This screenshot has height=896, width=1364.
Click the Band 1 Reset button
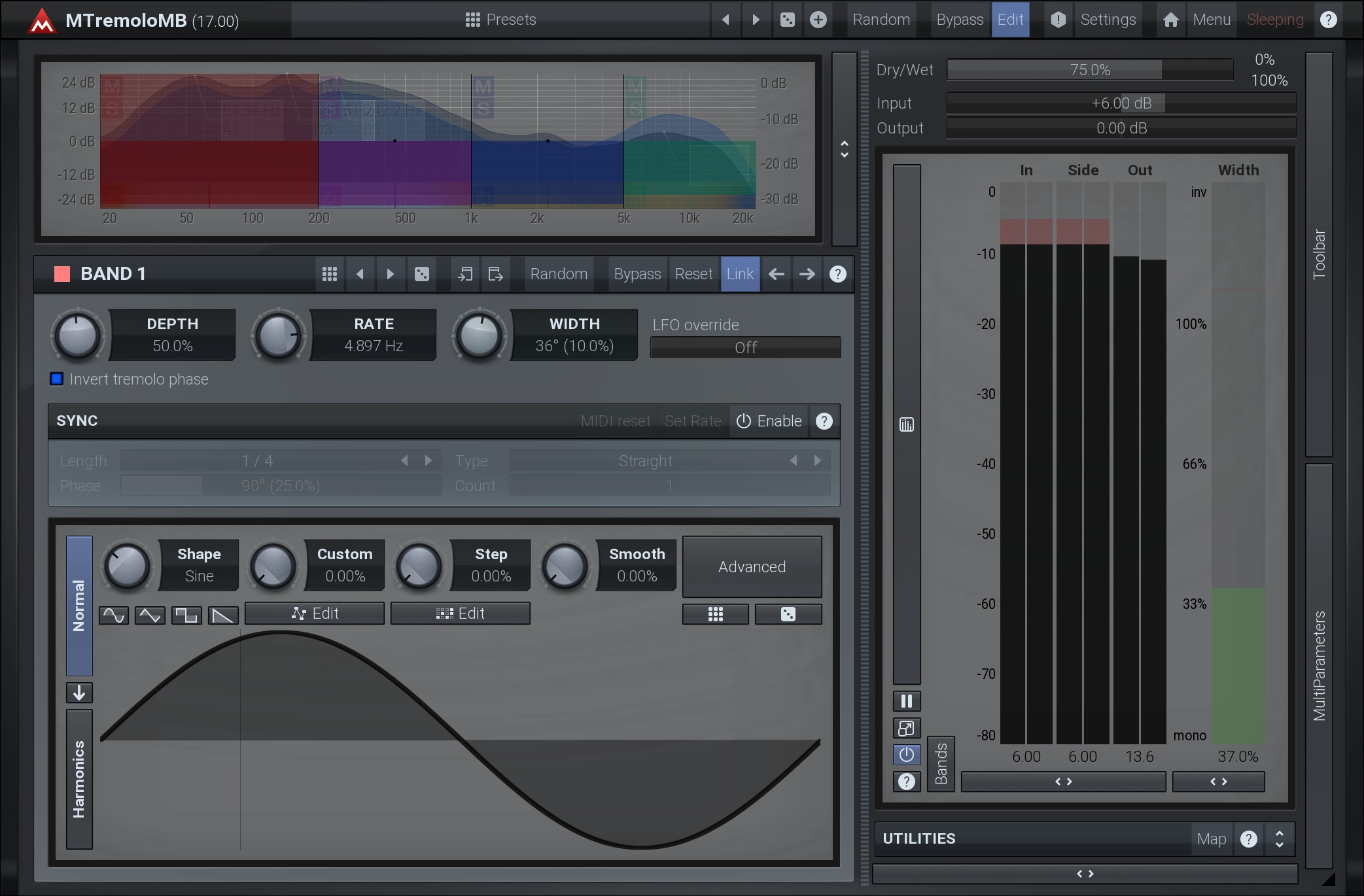[693, 274]
